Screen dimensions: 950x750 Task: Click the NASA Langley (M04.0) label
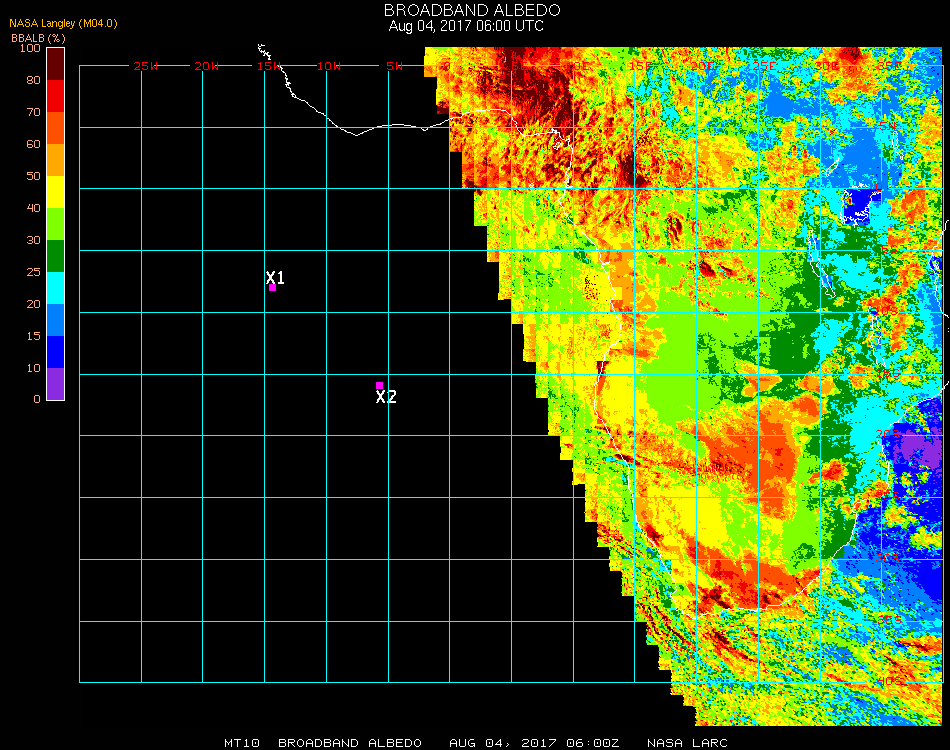(x=64, y=23)
